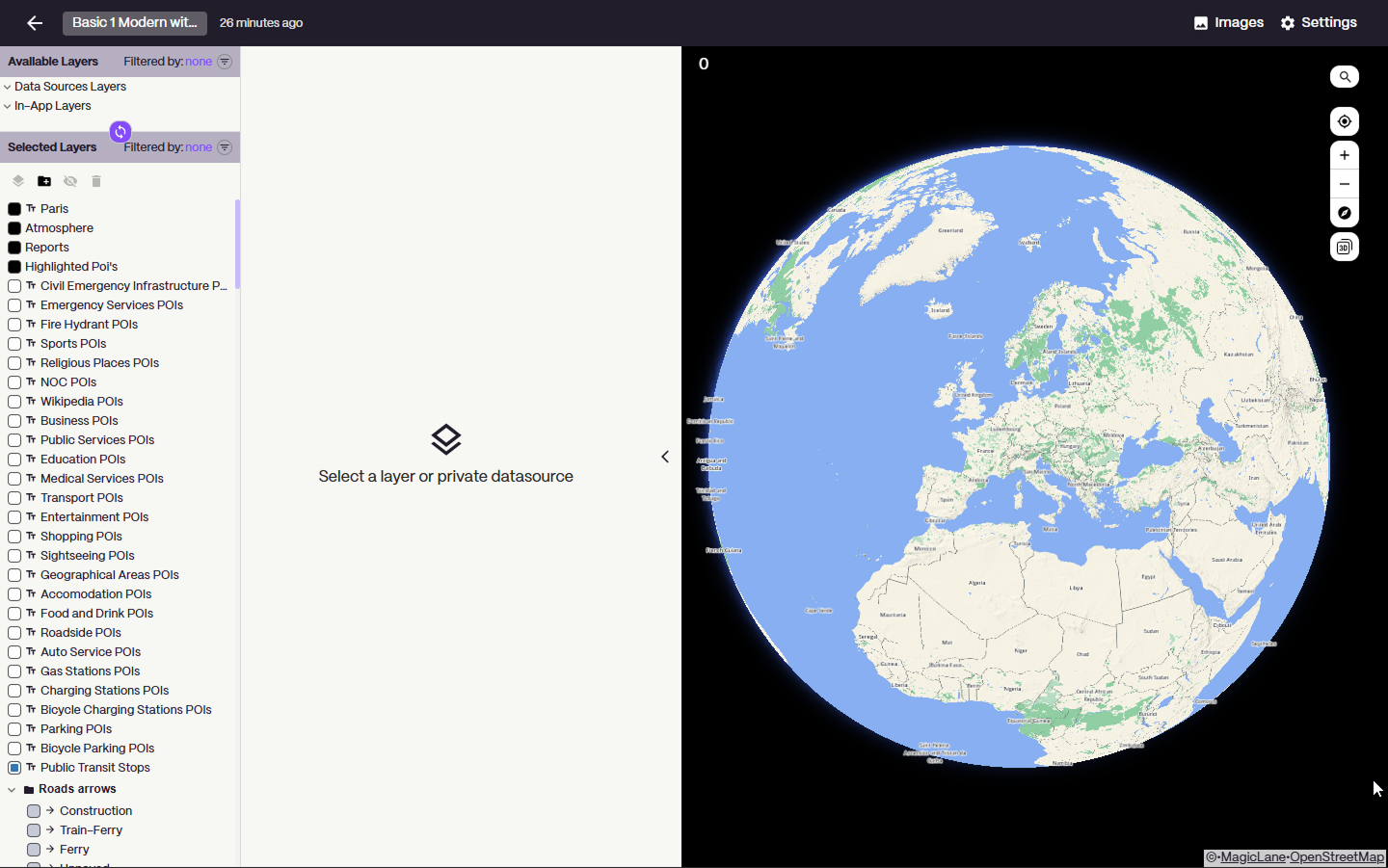Click the black Paris color swatch
1388x868 pixels.
click(14, 209)
